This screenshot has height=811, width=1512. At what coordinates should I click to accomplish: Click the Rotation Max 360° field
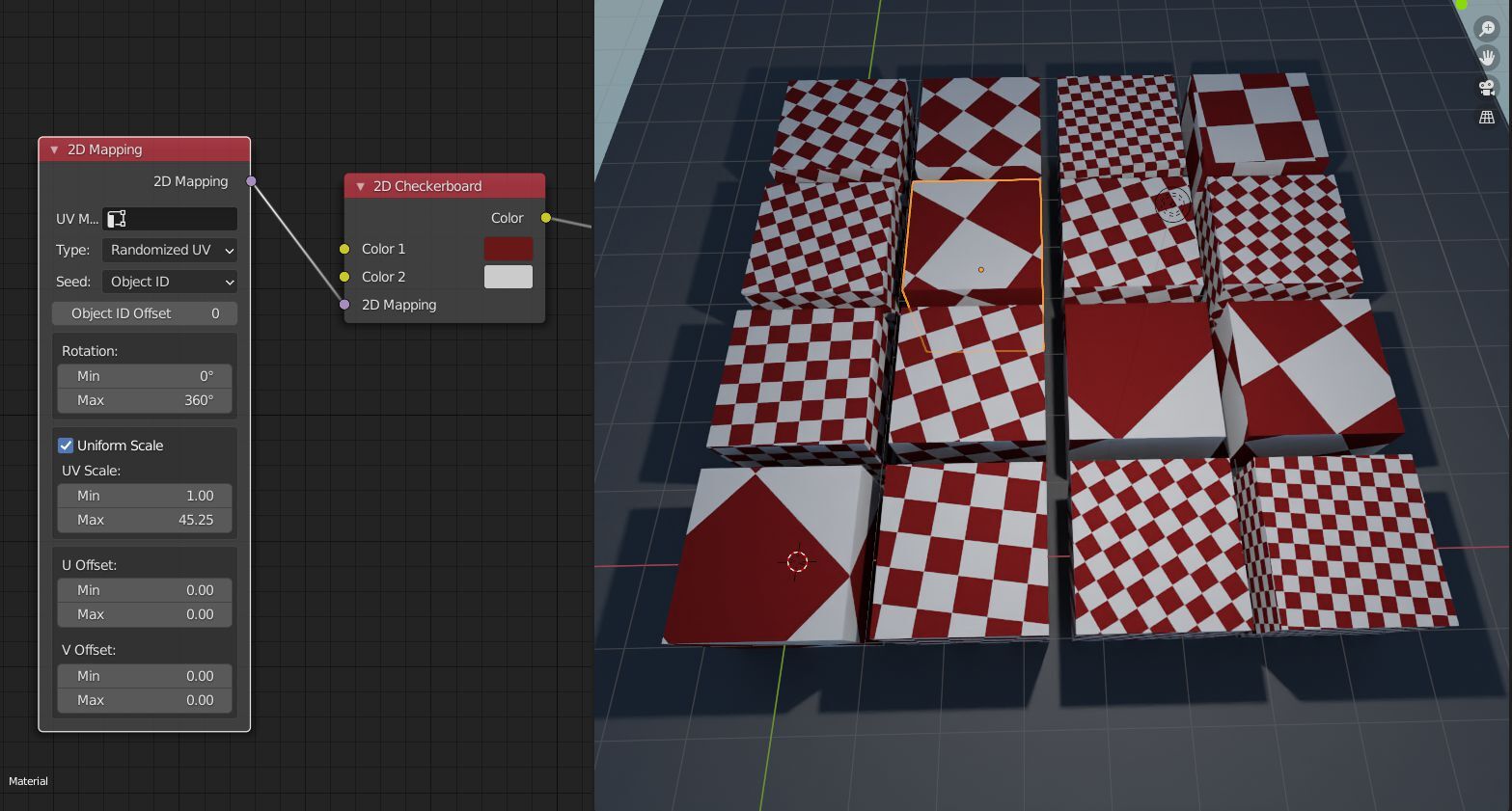pos(145,400)
